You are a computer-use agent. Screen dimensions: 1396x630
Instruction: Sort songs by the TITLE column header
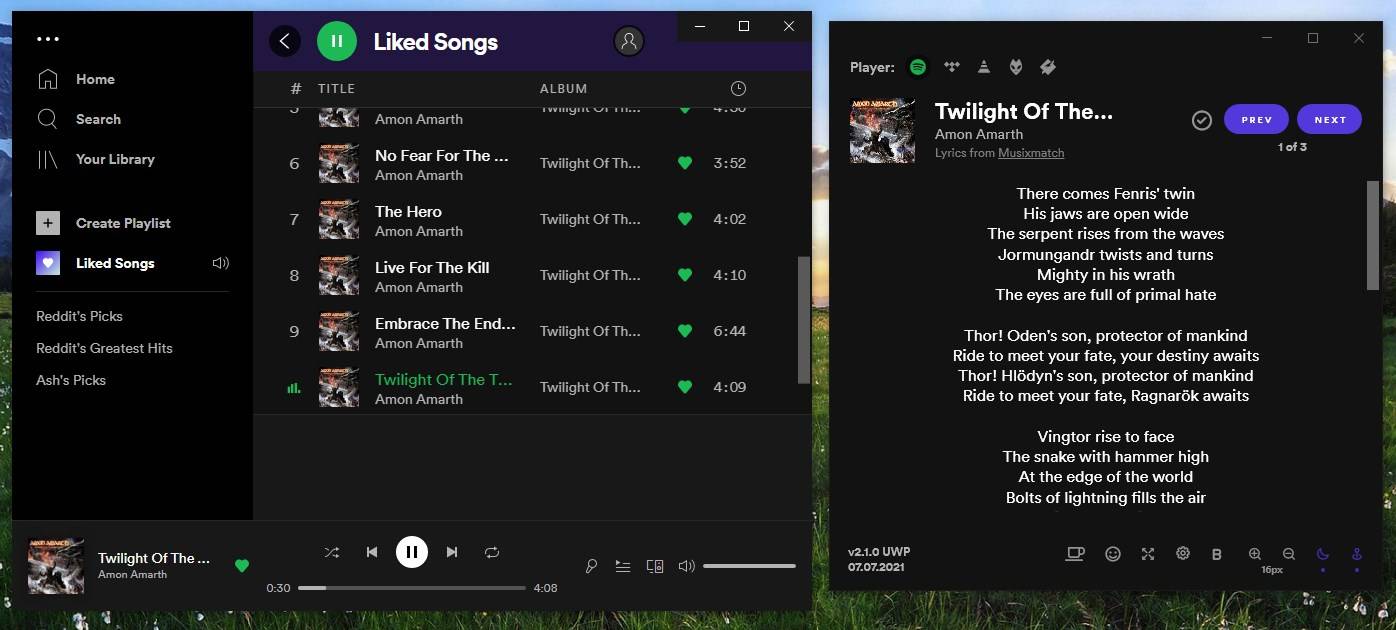[336, 88]
